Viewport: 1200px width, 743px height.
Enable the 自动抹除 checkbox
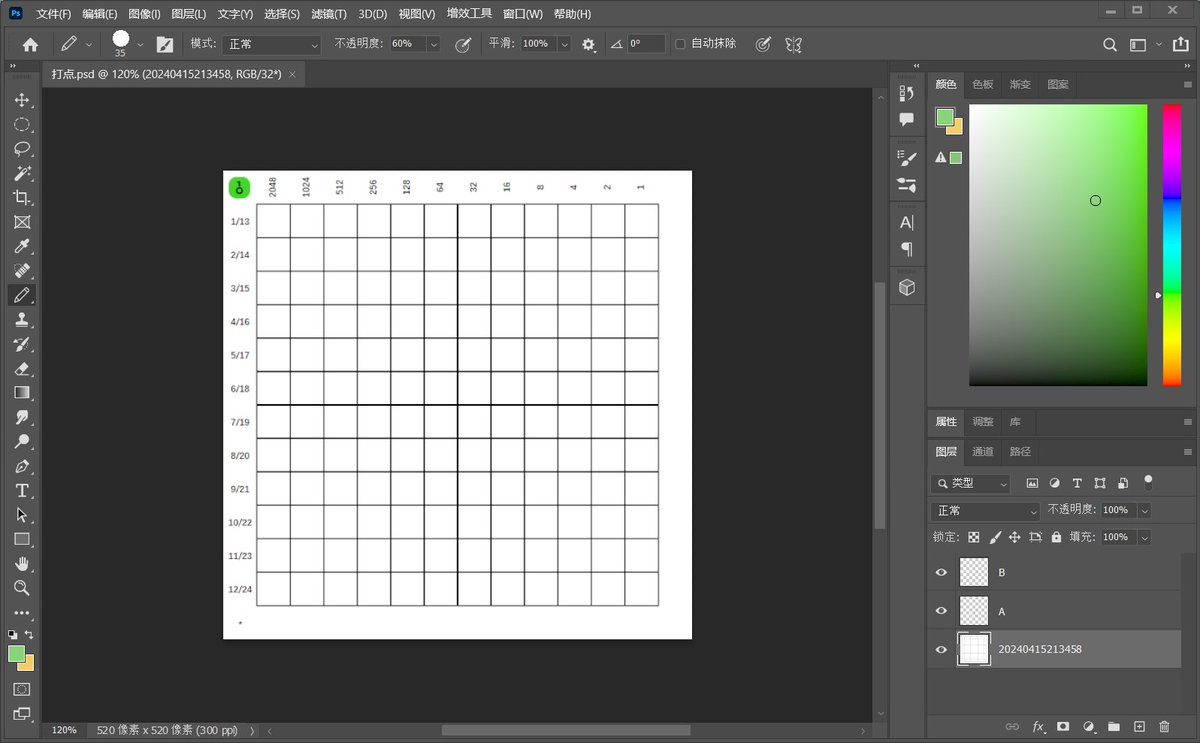click(x=681, y=44)
